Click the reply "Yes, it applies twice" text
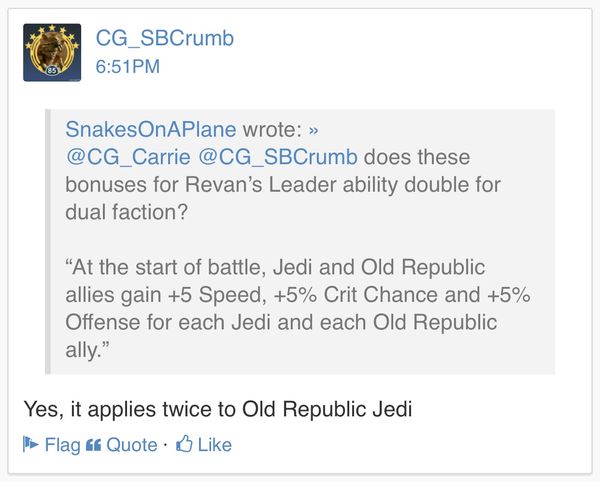 tap(218, 408)
